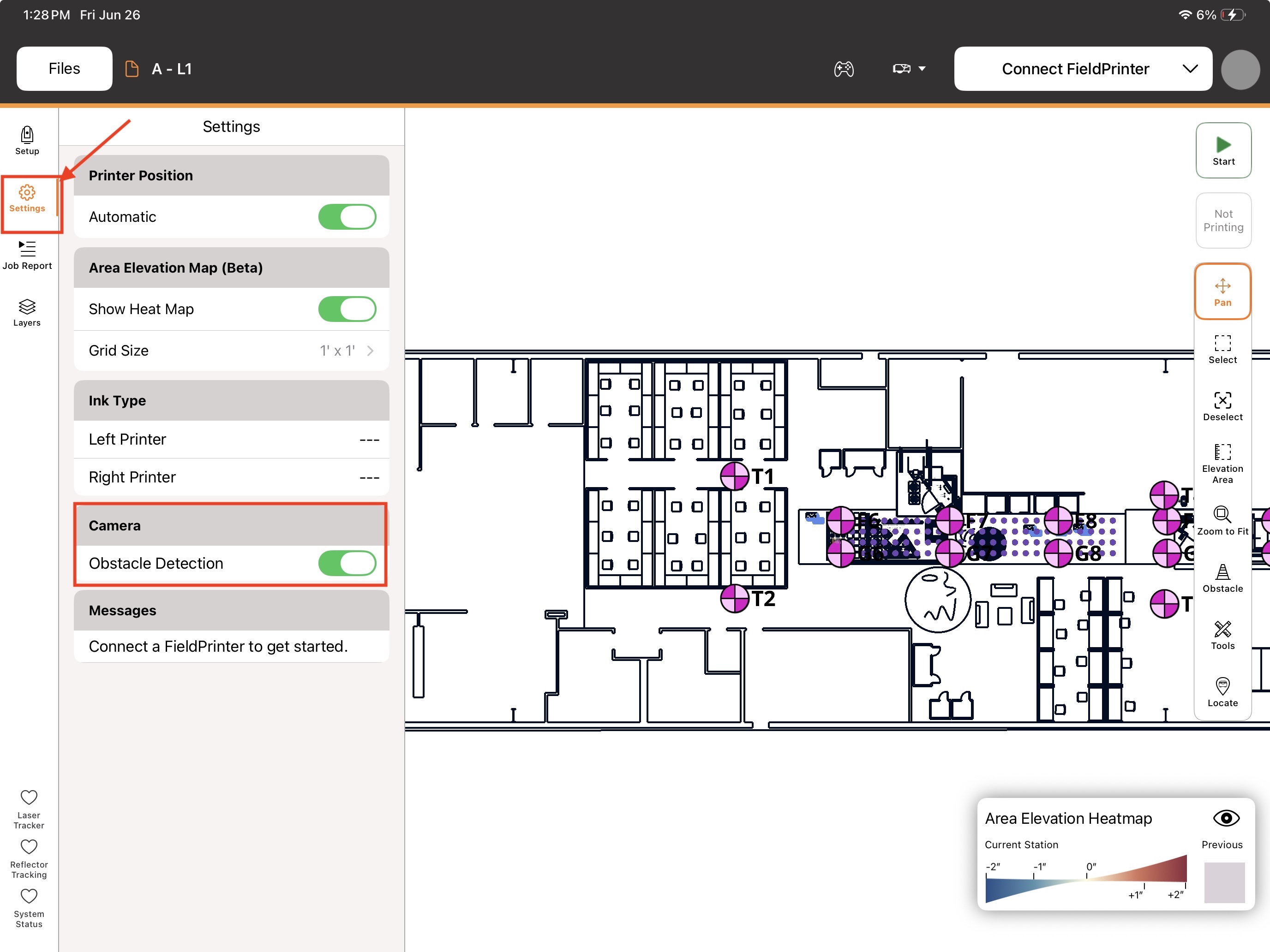Image resolution: width=1270 pixels, height=952 pixels.
Task: Open Grid Size 1' x 1' options
Action: [231, 351]
